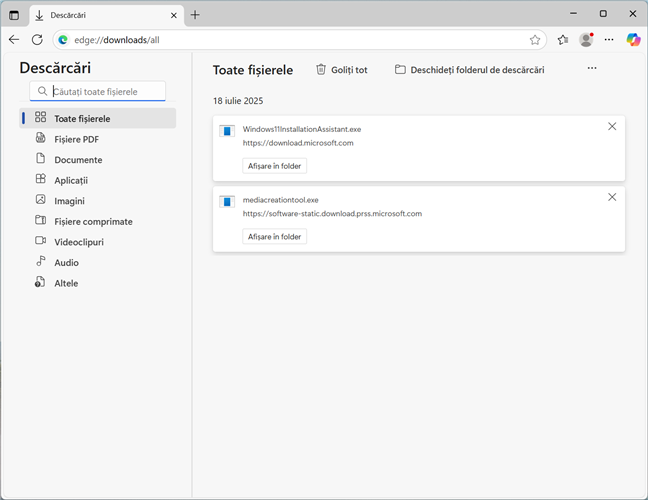Open More options menu in Downloads header
The width and height of the screenshot is (648, 500).
(592, 69)
